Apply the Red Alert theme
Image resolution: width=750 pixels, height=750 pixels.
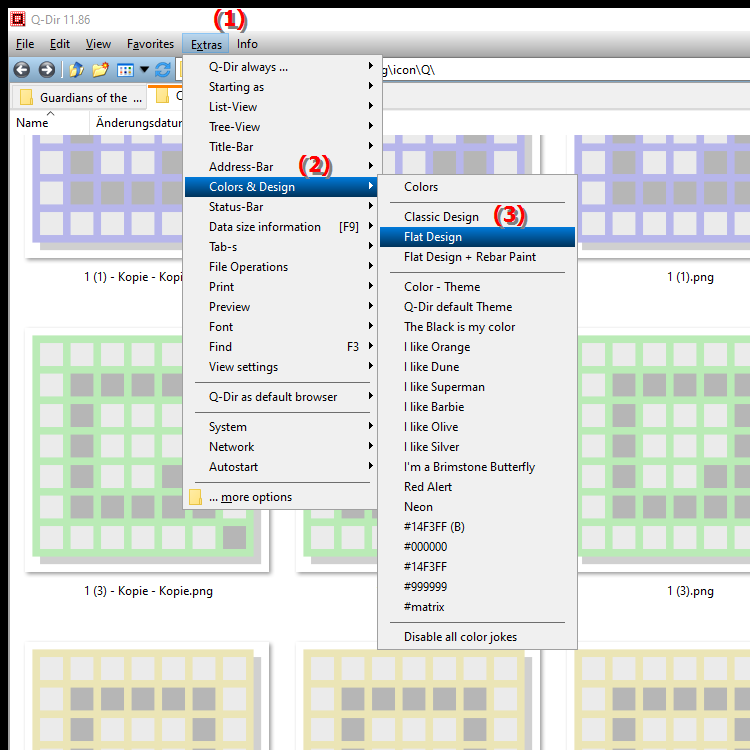(x=477, y=487)
